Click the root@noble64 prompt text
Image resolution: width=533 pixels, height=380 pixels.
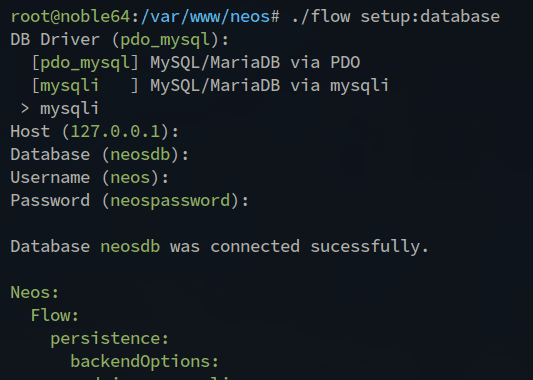tap(71, 17)
